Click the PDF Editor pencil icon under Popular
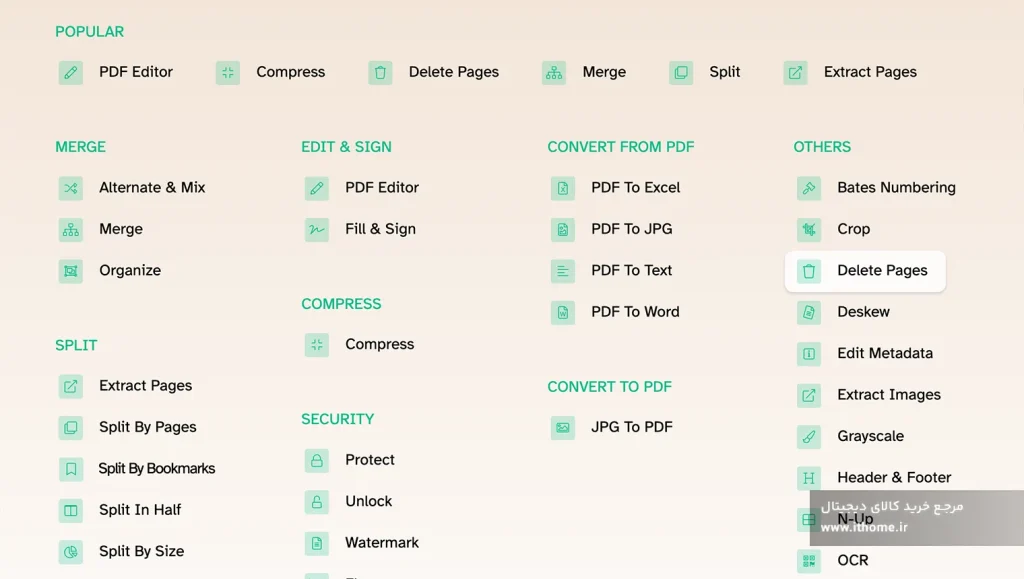 [71, 72]
